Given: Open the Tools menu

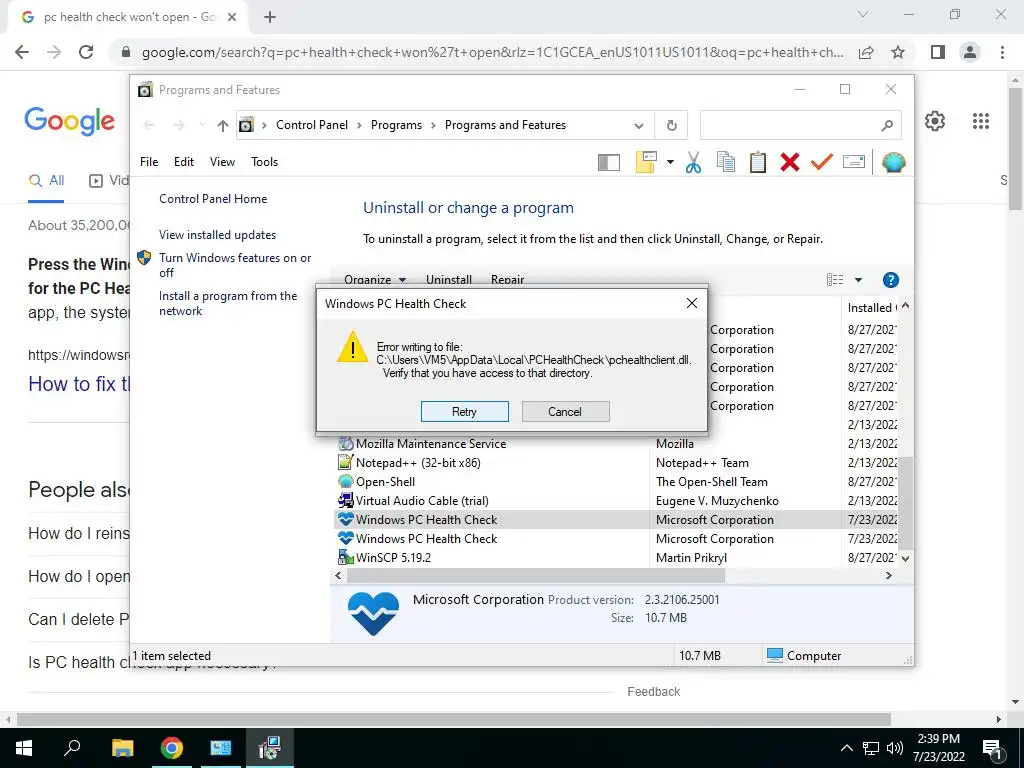Looking at the screenshot, I should click(264, 162).
